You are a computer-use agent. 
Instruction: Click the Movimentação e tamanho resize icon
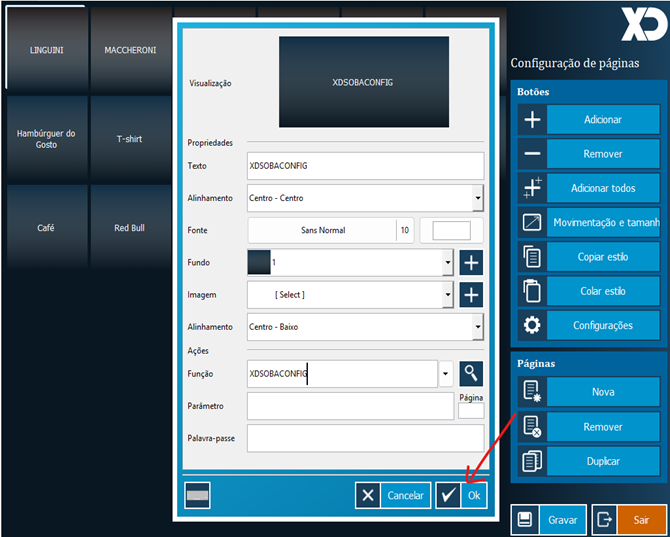(x=532, y=222)
